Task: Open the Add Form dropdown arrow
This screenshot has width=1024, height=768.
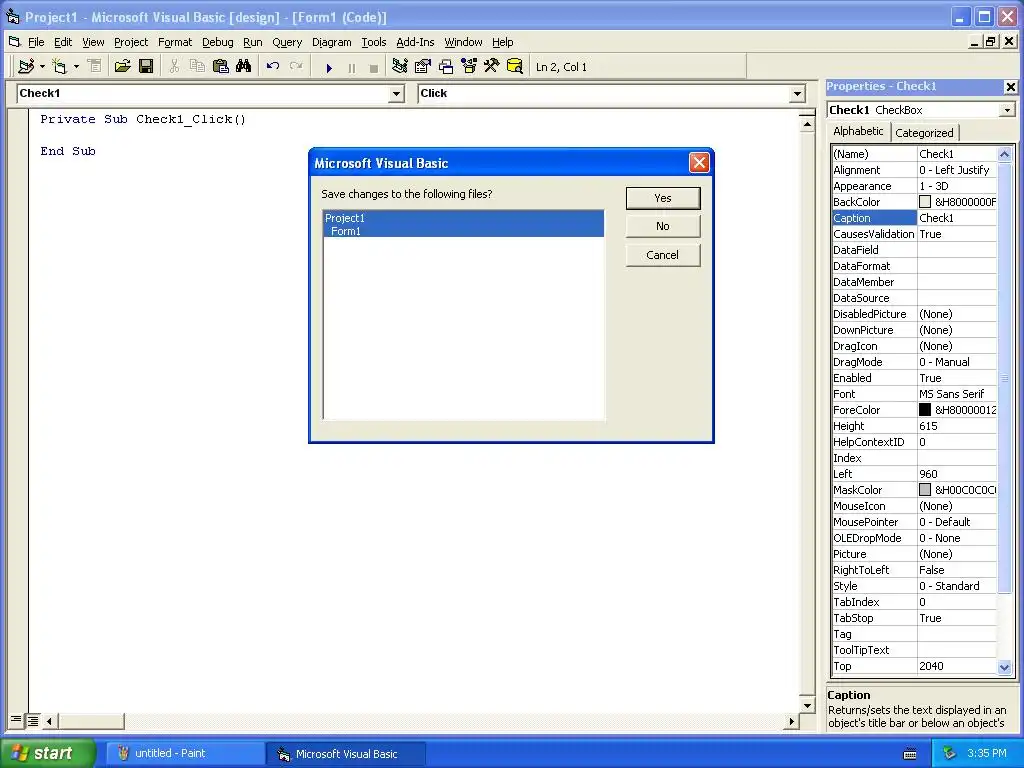Action: (x=76, y=66)
